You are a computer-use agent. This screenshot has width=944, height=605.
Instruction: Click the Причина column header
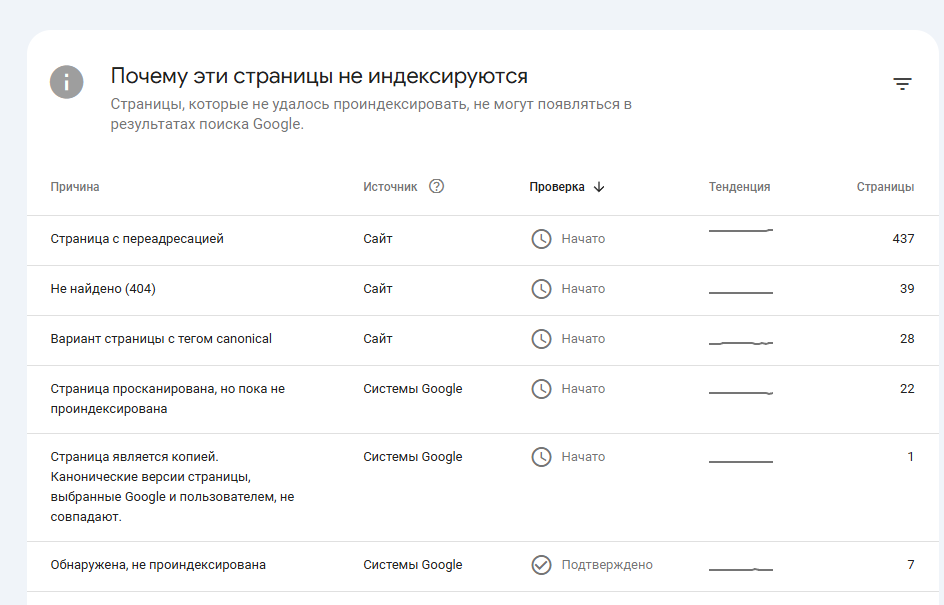coord(75,187)
